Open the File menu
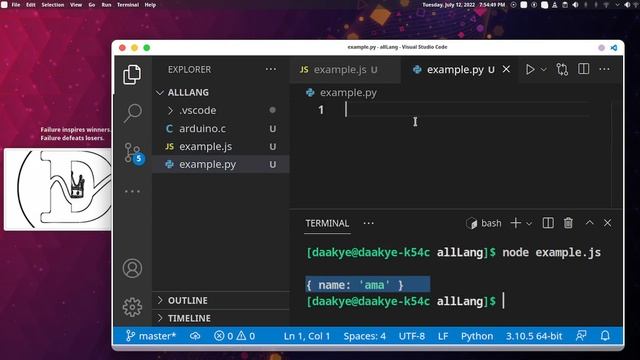 pyautogui.click(x=16, y=5)
